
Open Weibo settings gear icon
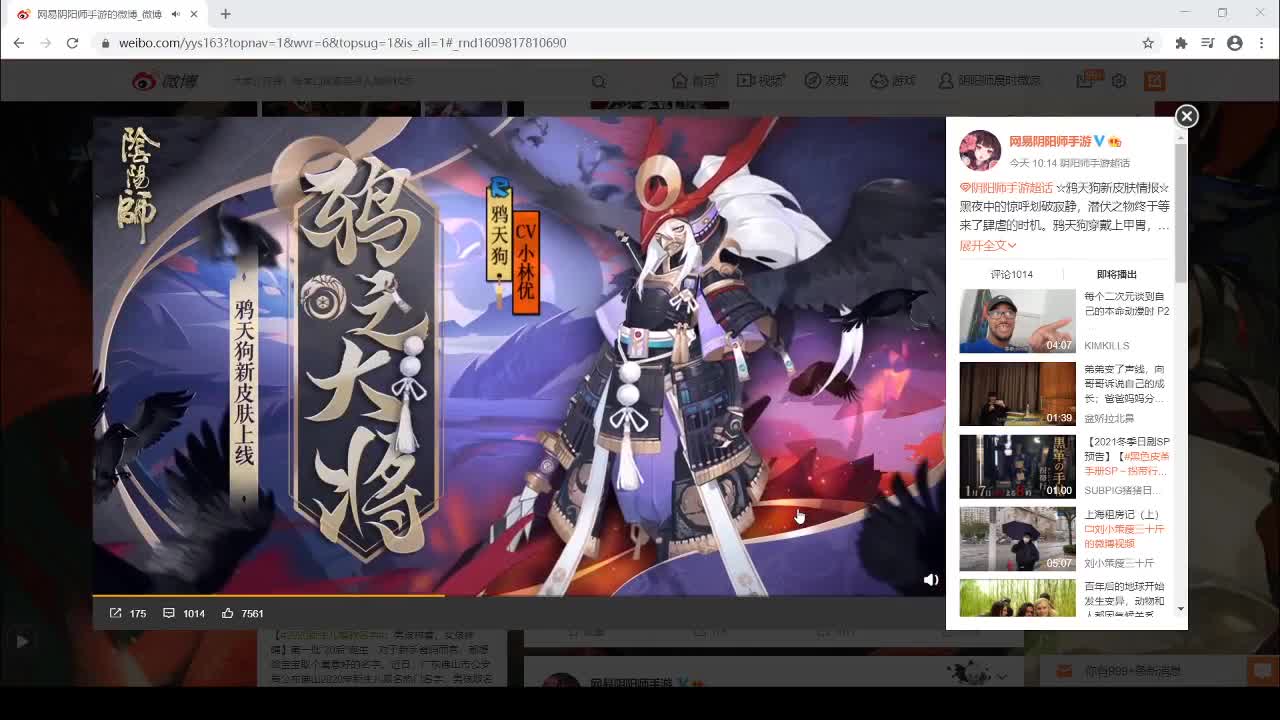pyautogui.click(x=1119, y=81)
